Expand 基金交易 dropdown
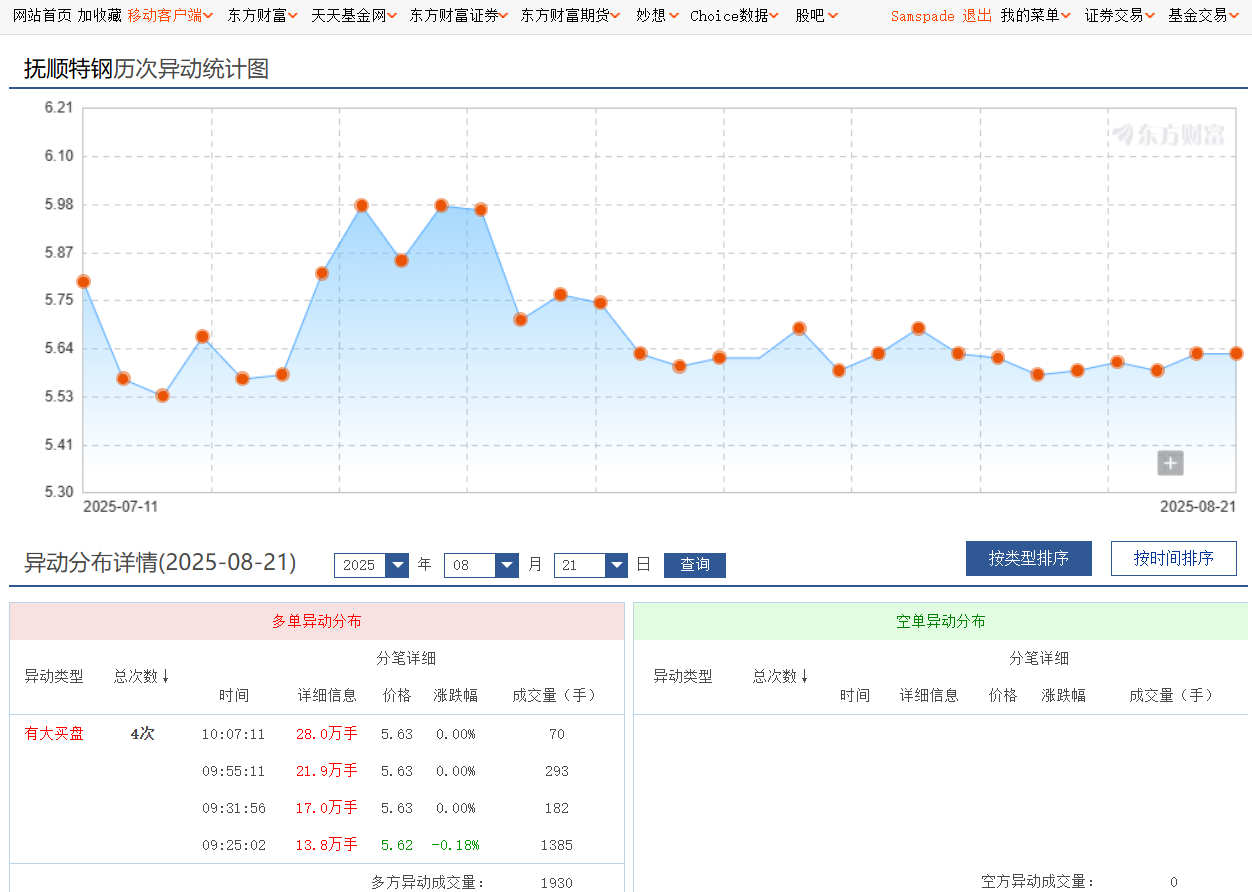 (x=1204, y=16)
